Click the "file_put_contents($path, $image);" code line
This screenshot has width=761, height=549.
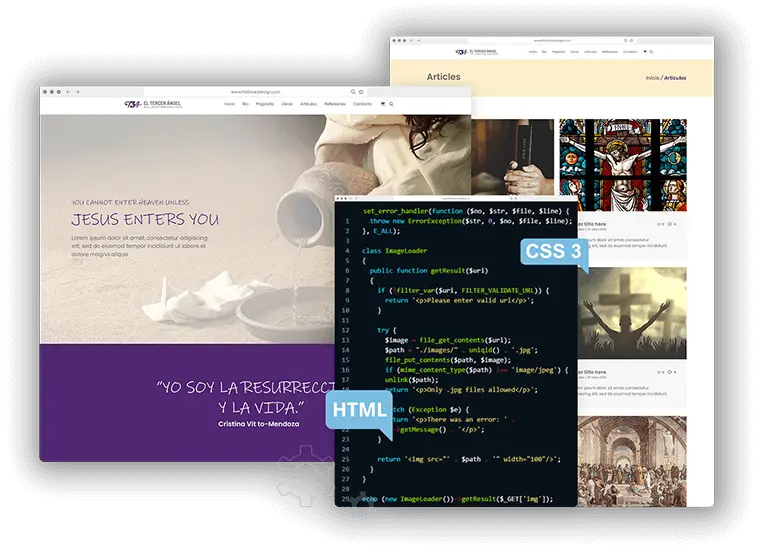pos(448,360)
